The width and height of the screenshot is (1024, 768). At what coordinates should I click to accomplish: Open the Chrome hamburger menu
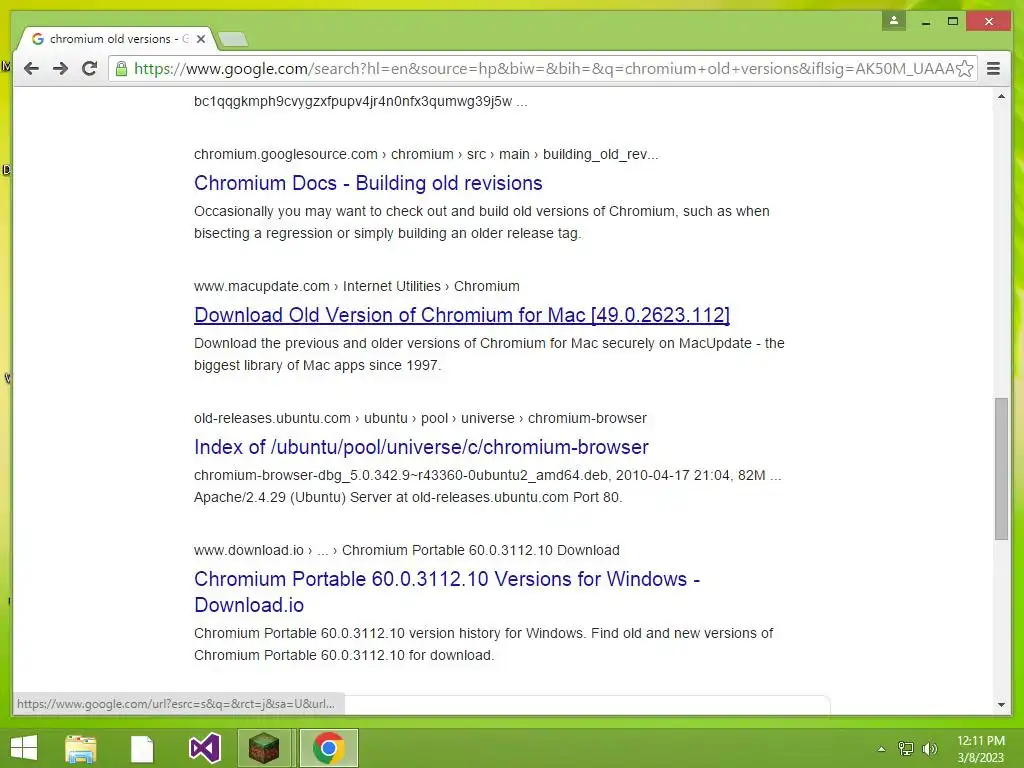[x=993, y=69]
